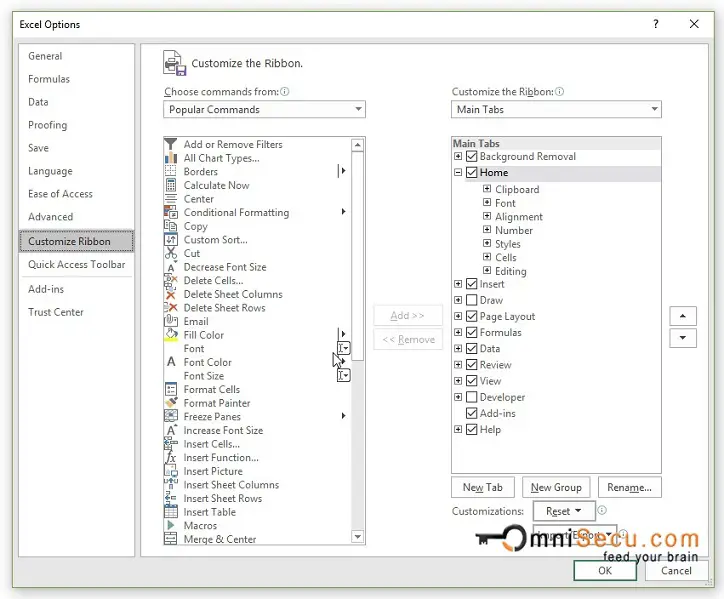This screenshot has width=724, height=599.
Task: Enable the Draw tab checkbox
Action: point(471,300)
